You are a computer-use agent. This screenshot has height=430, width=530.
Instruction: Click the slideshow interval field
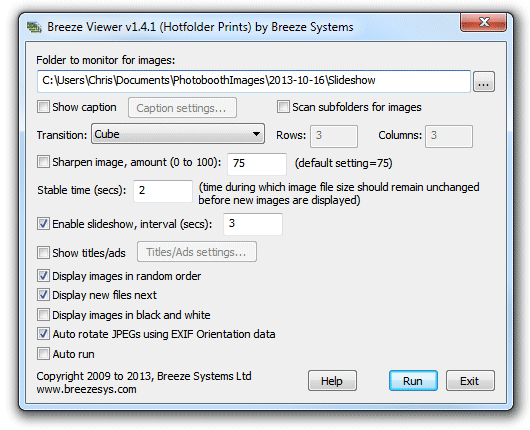pos(253,224)
